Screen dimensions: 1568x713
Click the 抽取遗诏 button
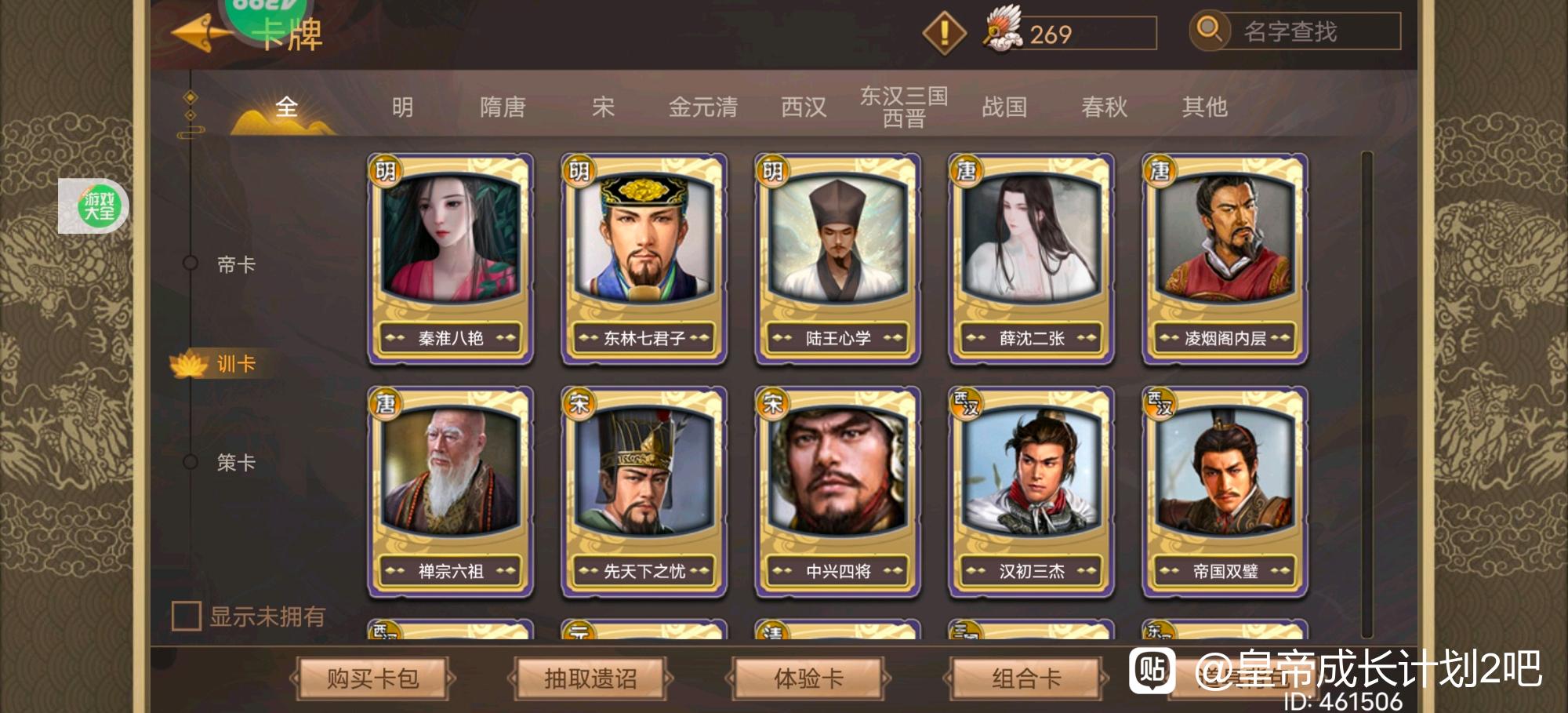click(590, 678)
